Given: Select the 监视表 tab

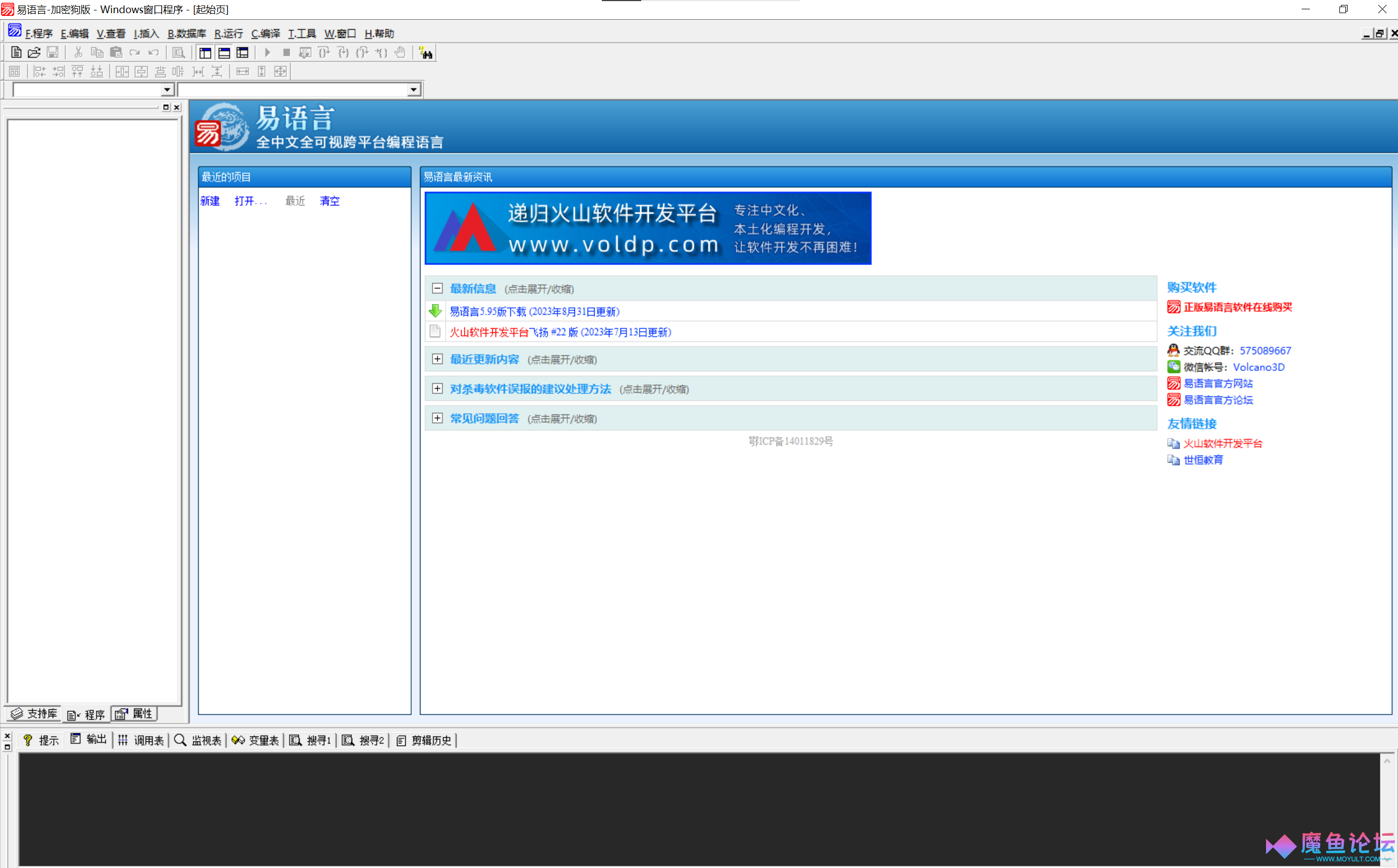Looking at the screenshot, I should tap(198, 740).
